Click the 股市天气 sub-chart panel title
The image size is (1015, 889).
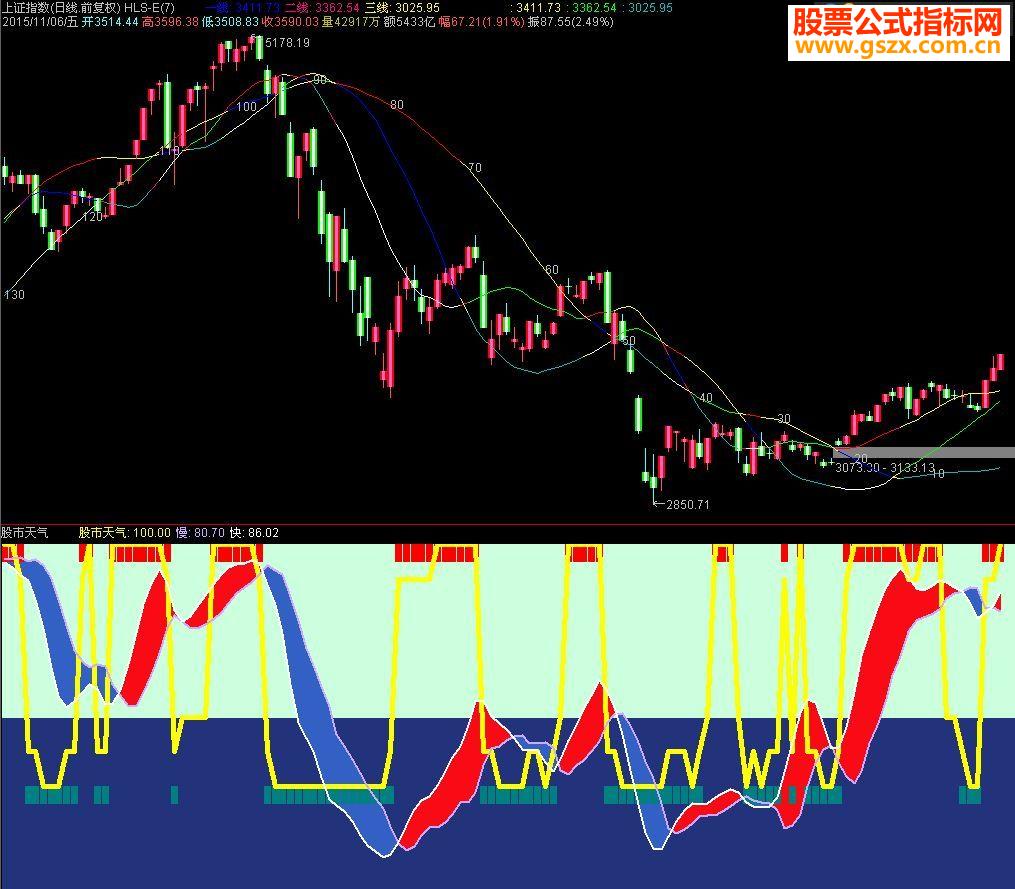point(25,533)
